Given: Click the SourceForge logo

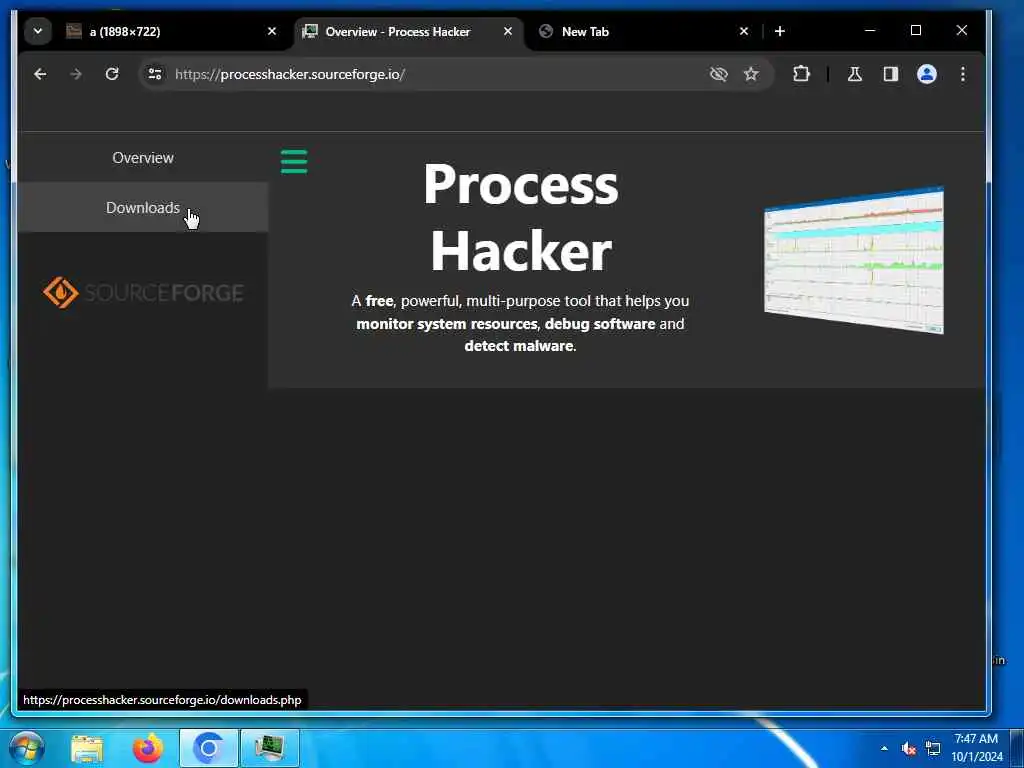Looking at the screenshot, I should click(x=143, y=293).
